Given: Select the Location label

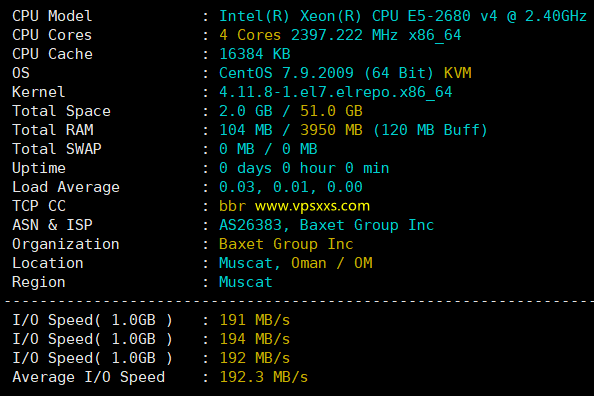Looking at the screenshot, I should tap(48, 263).
